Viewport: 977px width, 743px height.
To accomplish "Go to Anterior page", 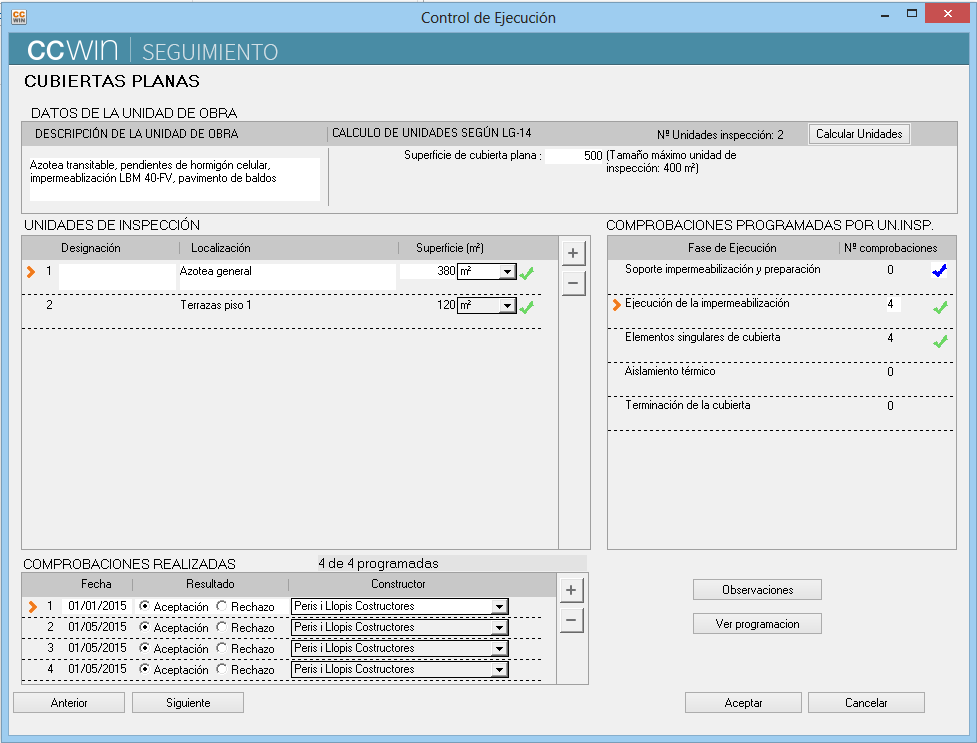I will pyautogui.click(x=69, y=702).
